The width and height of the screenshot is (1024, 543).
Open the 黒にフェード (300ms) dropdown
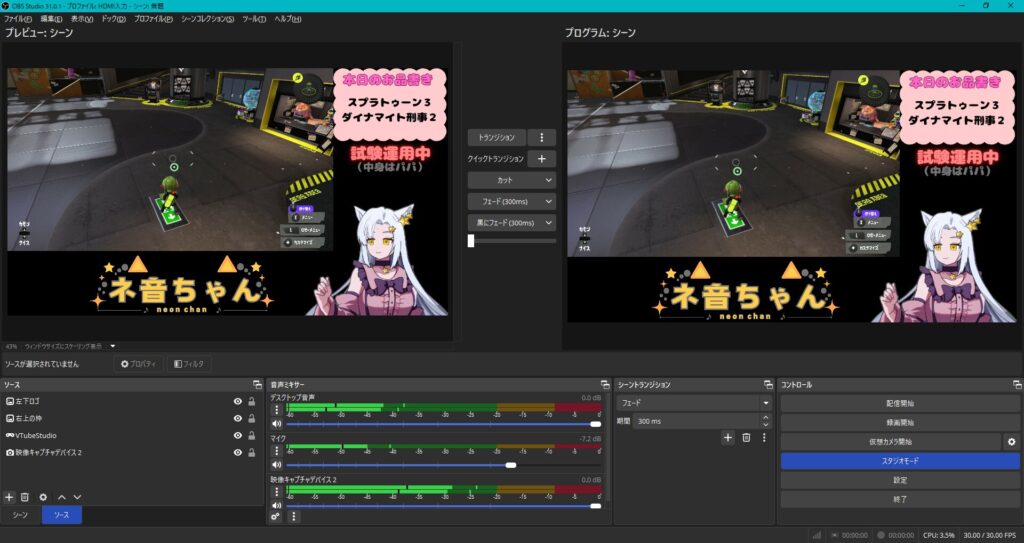pyautogui.click(x=512, y=223)
